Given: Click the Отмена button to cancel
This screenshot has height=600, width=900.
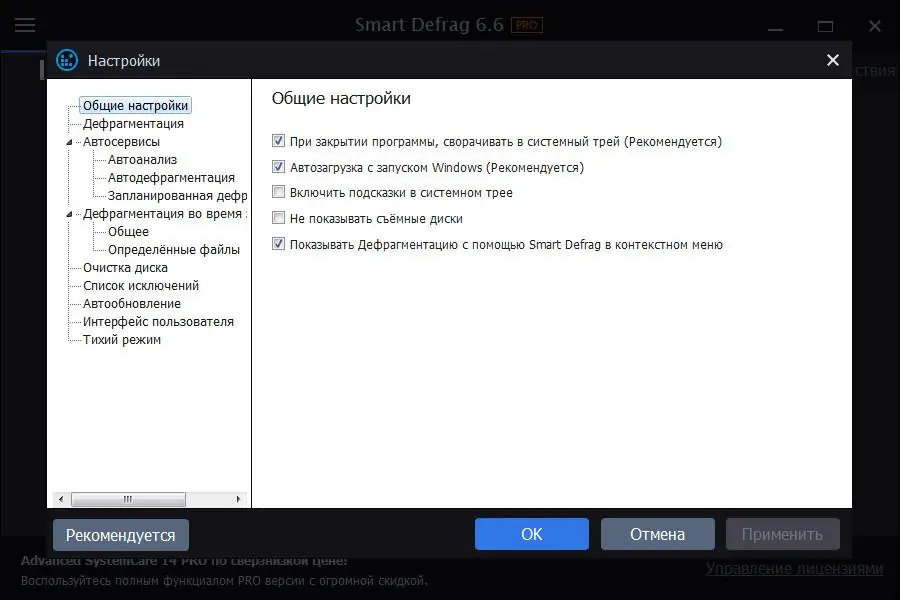Looking at the screenshot, I should pos(657,533).
